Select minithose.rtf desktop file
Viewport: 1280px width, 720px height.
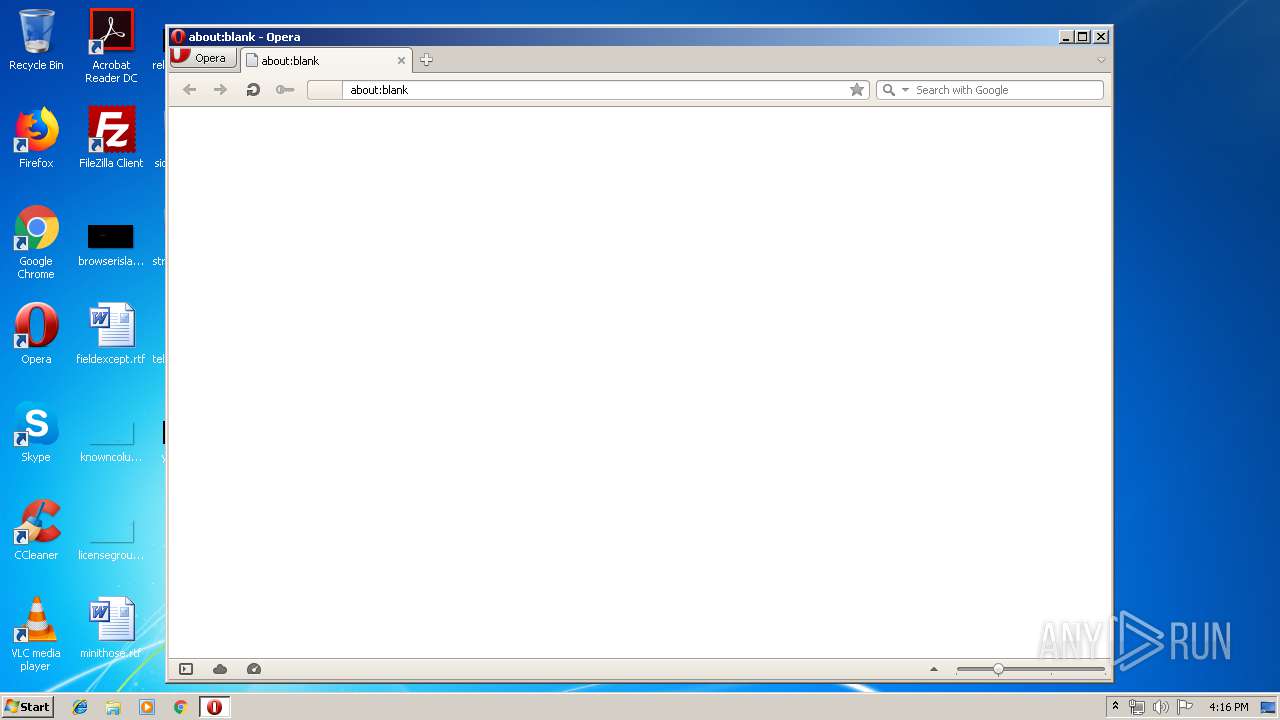click(x=111, y=628)
